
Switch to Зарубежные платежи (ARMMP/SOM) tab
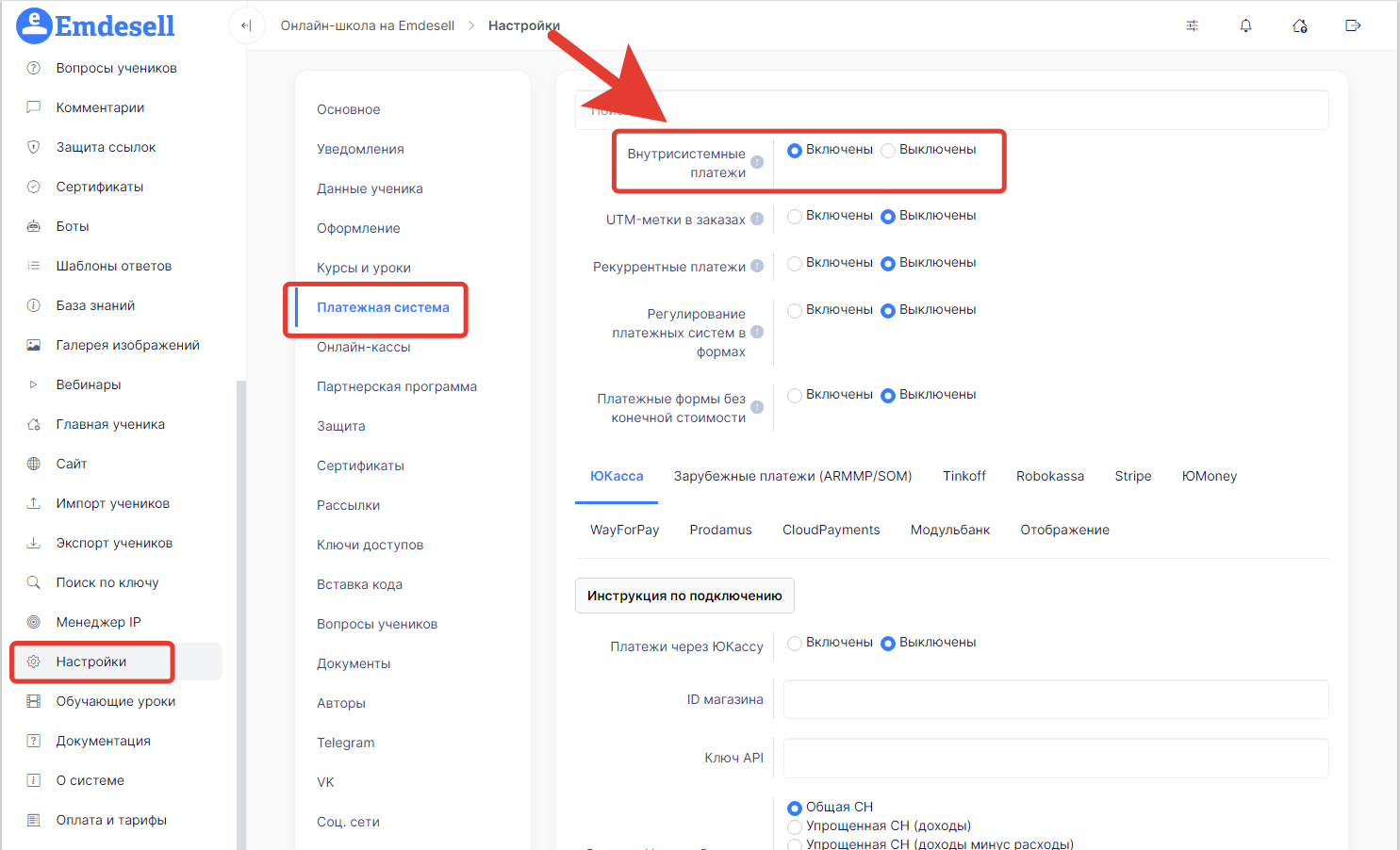pos(793,476)
